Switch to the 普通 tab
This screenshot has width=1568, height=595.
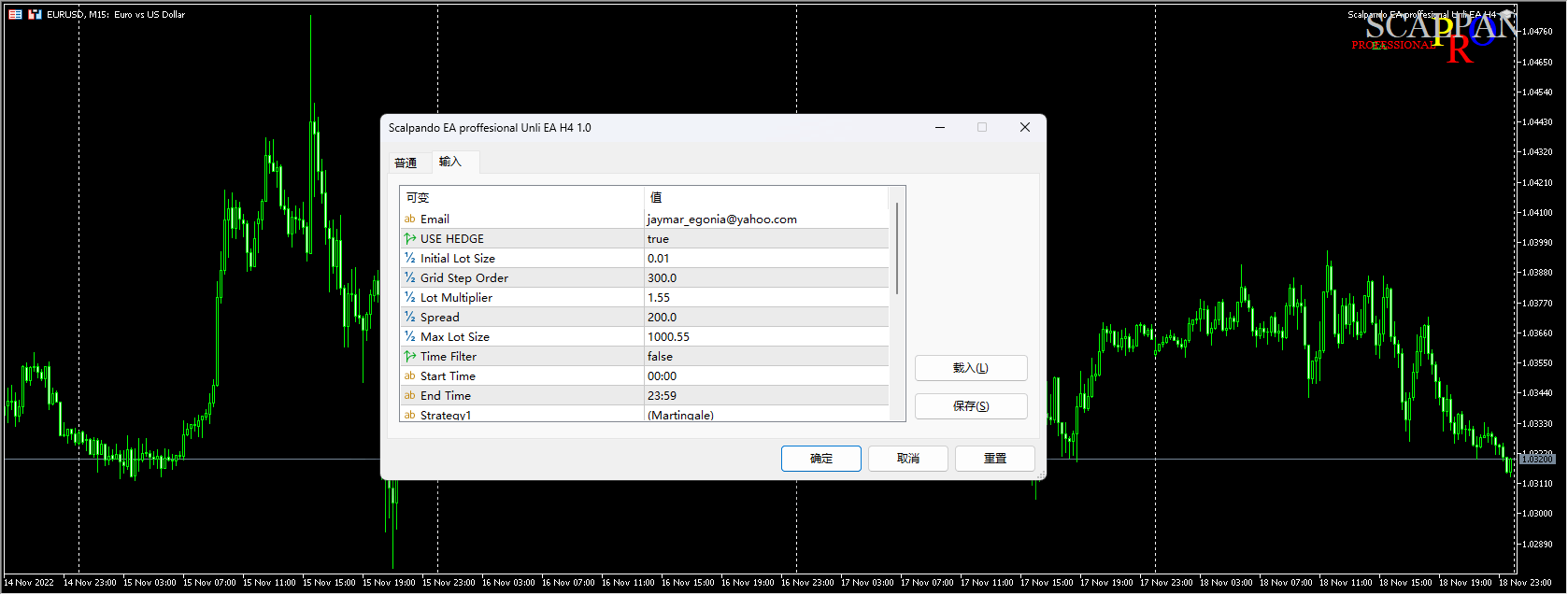coord(406,163)
